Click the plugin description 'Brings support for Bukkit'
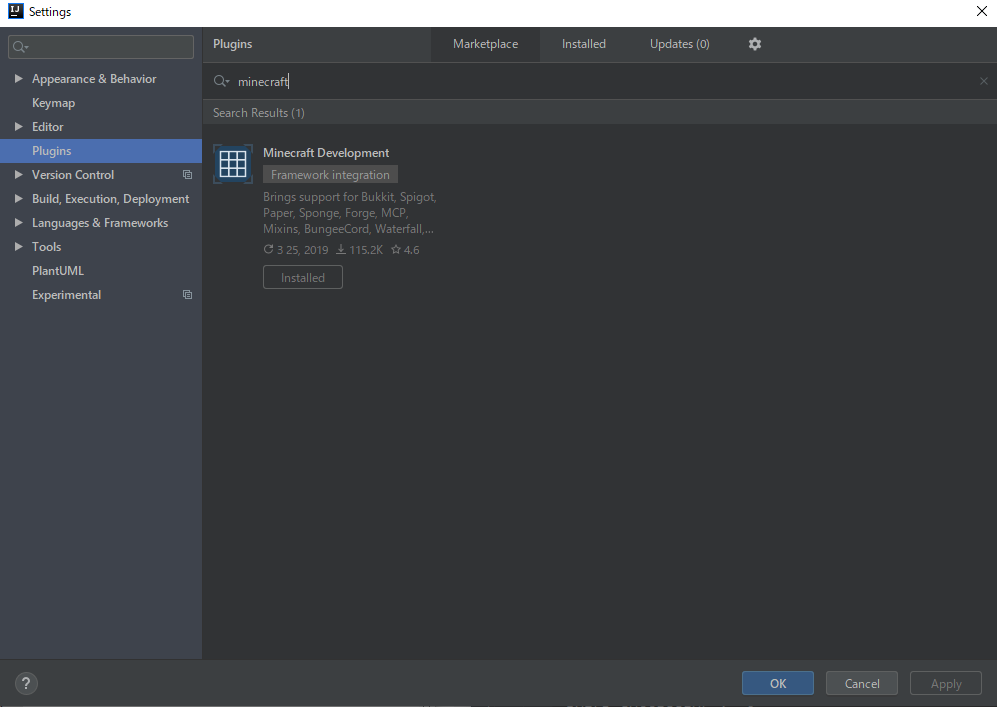997x707 pixels. point(350,213)
